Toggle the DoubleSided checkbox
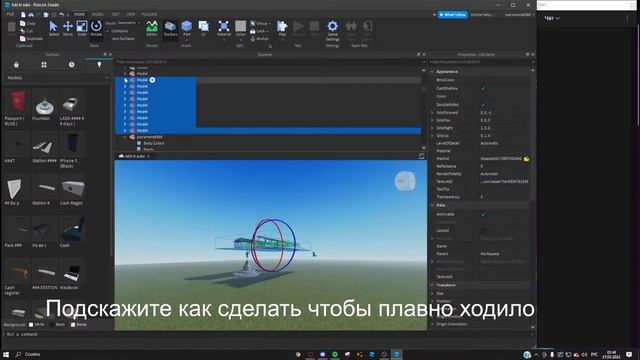This screenshot has height=360, width=640. point(483,105)
